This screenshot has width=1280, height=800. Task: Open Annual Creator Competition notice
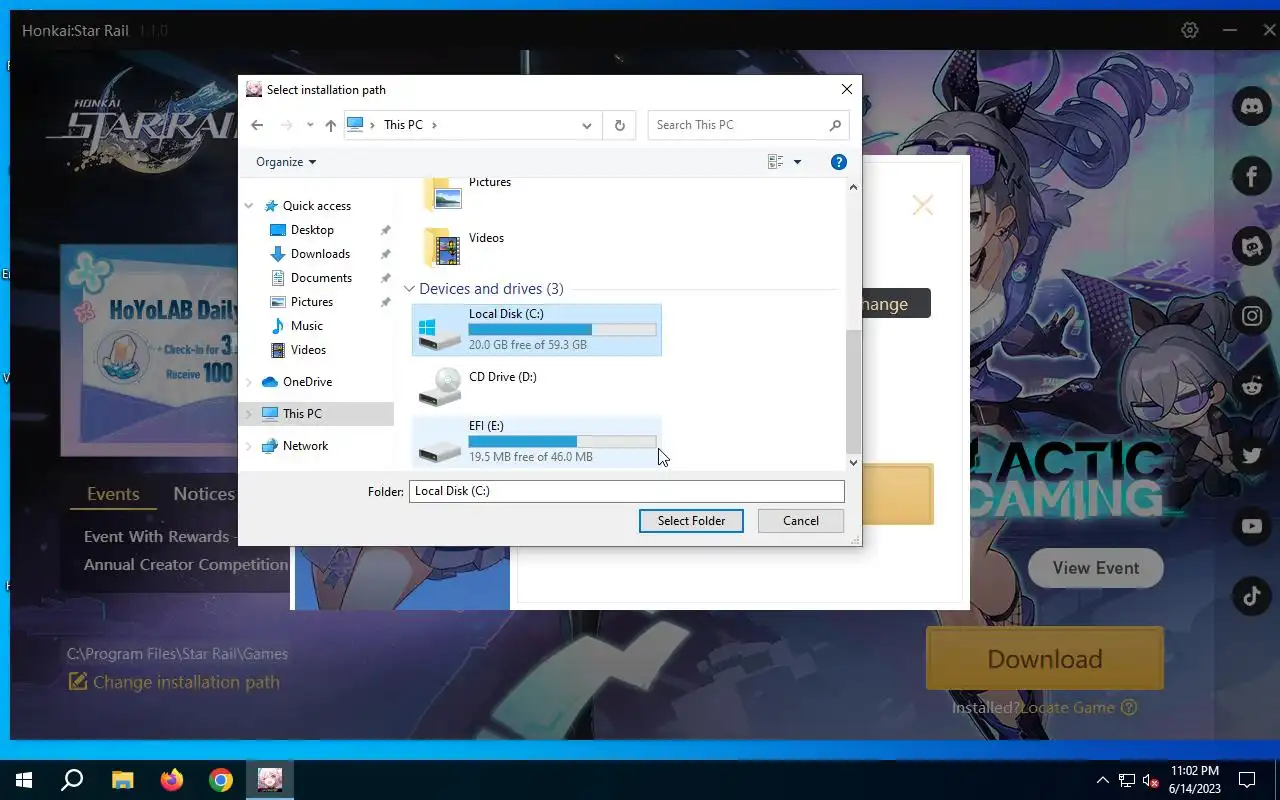[x=186, y=565]
